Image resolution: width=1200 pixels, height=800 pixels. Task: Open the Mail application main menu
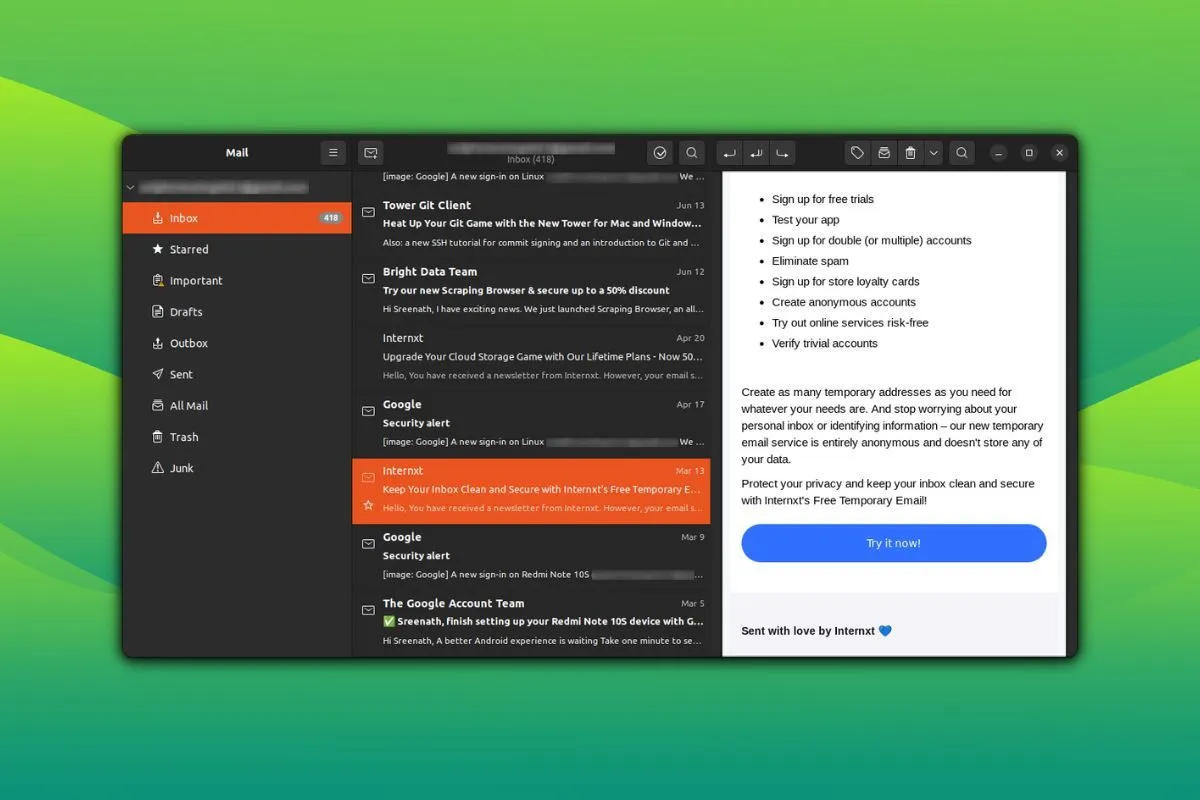coord(333,152)
